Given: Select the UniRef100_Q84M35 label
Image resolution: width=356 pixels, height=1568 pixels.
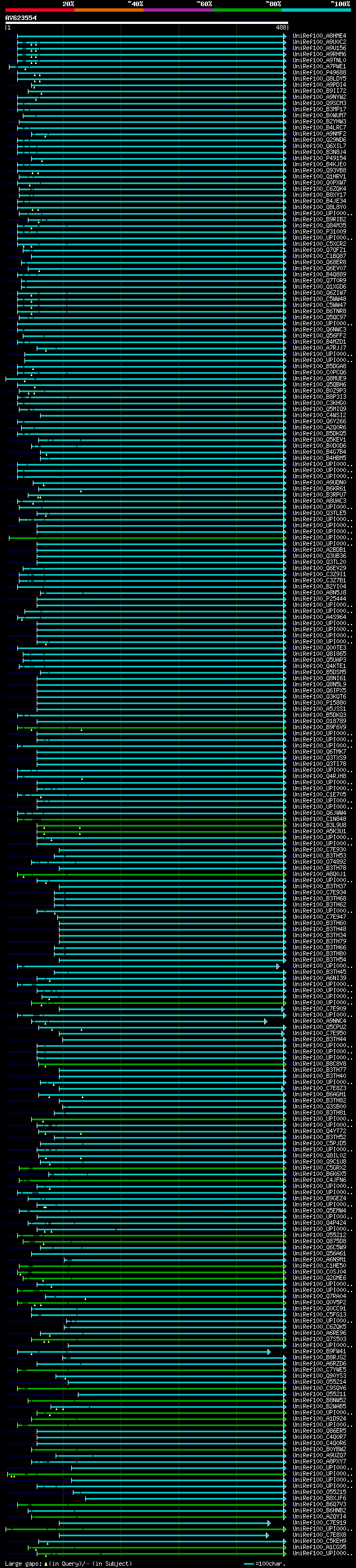Looking at the screenshot, I should point(319,225).
